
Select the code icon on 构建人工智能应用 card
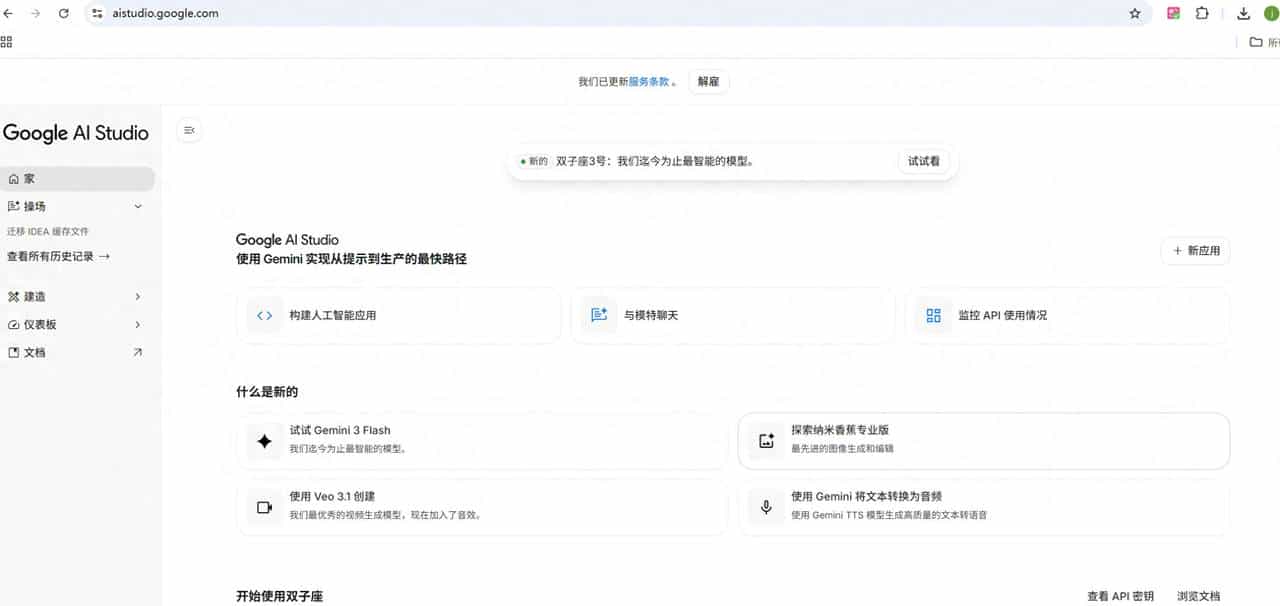click(264, 315)
